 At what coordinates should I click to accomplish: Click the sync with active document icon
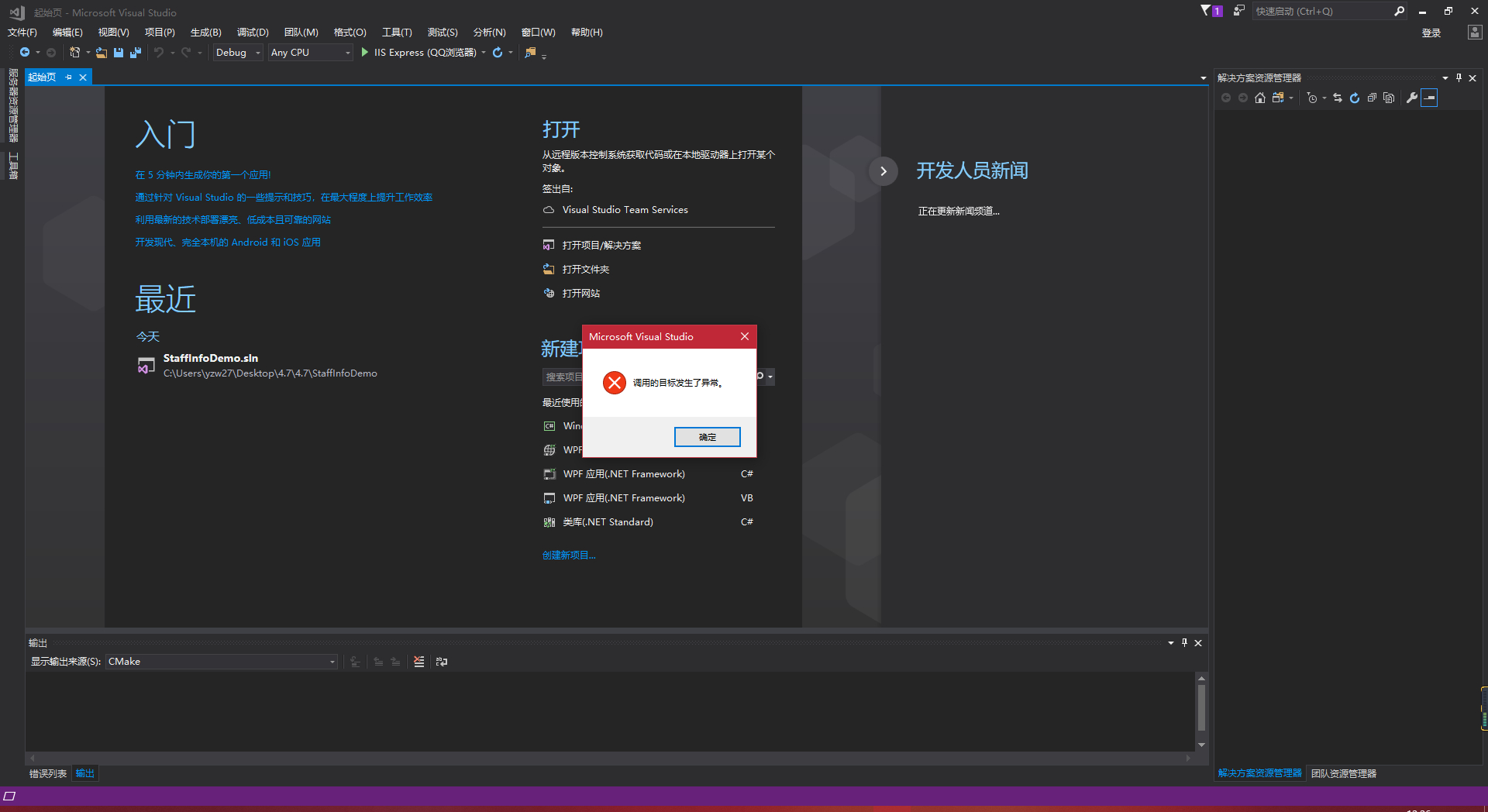1338,98
